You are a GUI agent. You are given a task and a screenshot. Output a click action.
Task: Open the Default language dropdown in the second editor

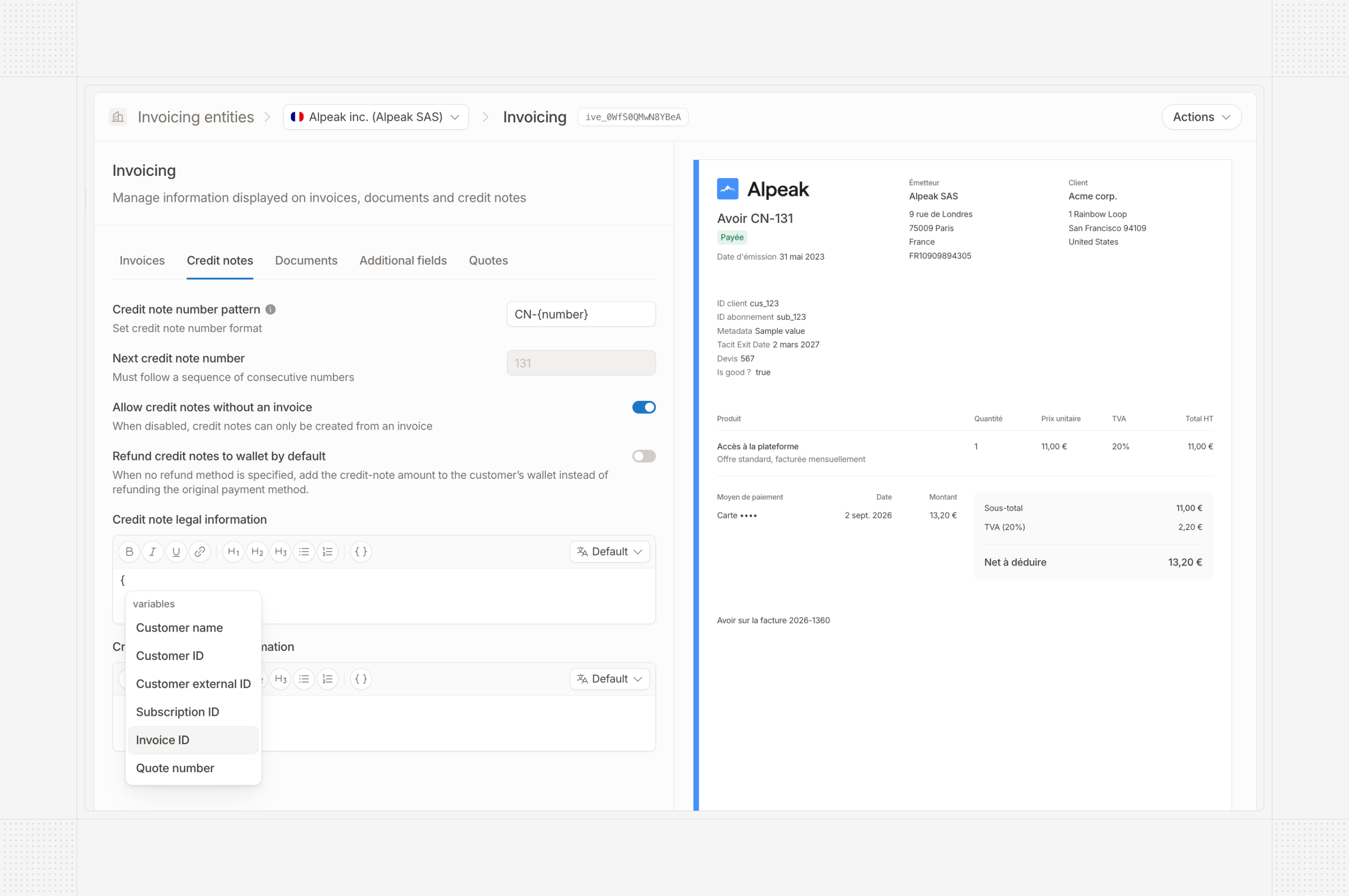(609, 679)
